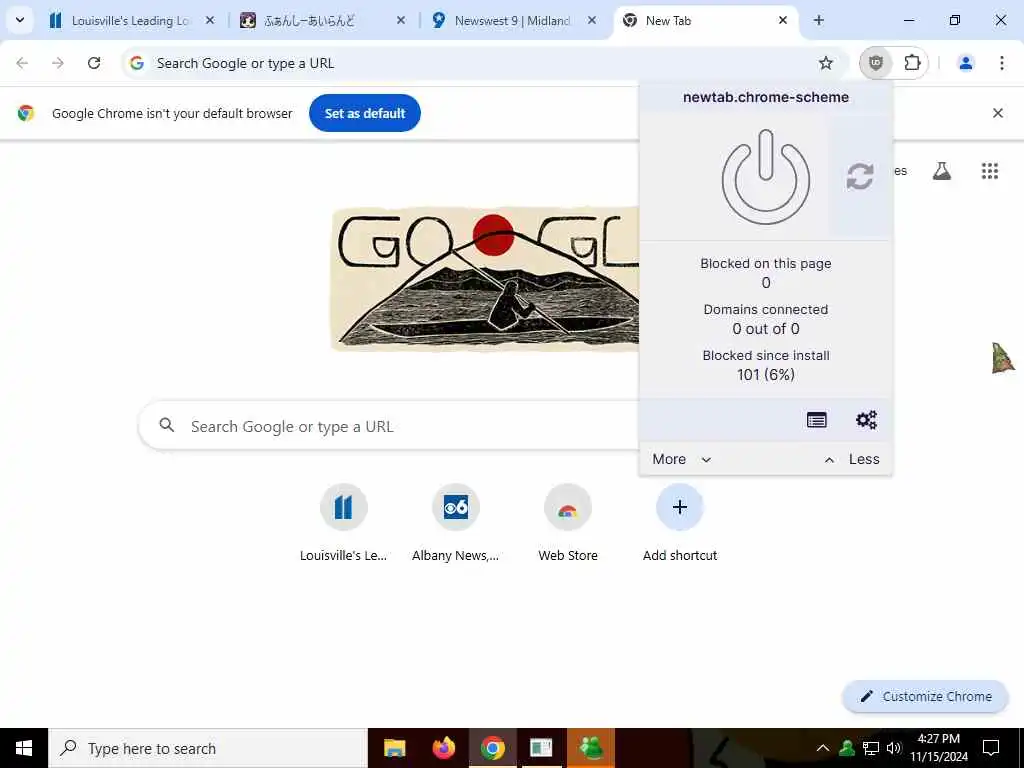Reload the page

click(x=94, y=63)
